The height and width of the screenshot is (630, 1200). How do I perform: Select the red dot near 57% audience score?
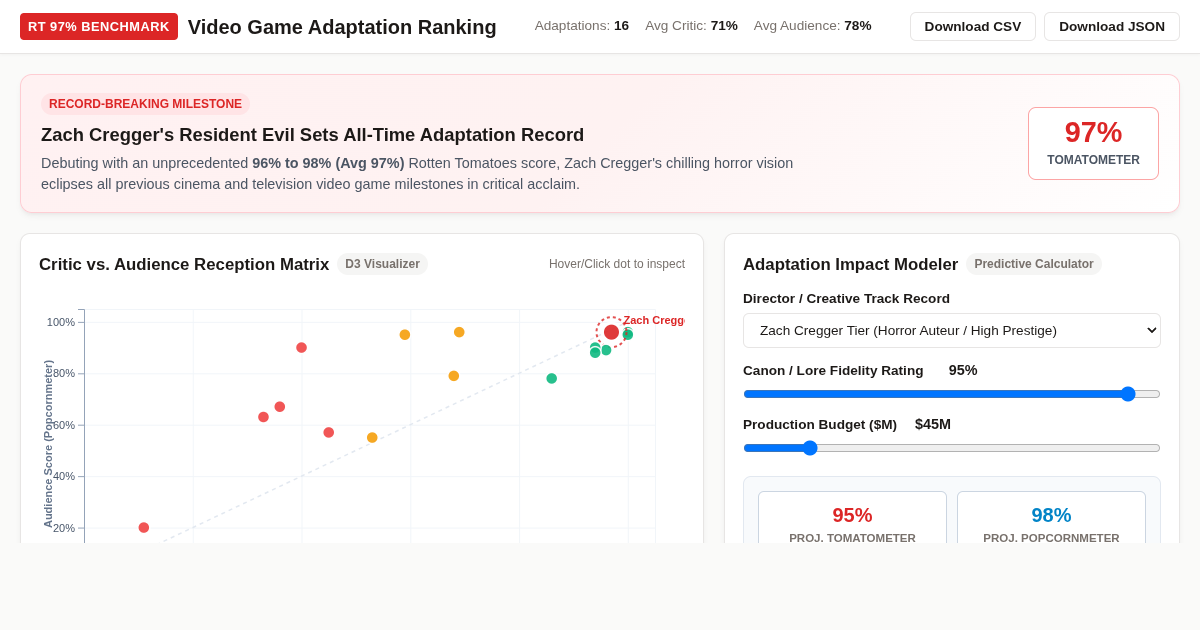[328, 432]
